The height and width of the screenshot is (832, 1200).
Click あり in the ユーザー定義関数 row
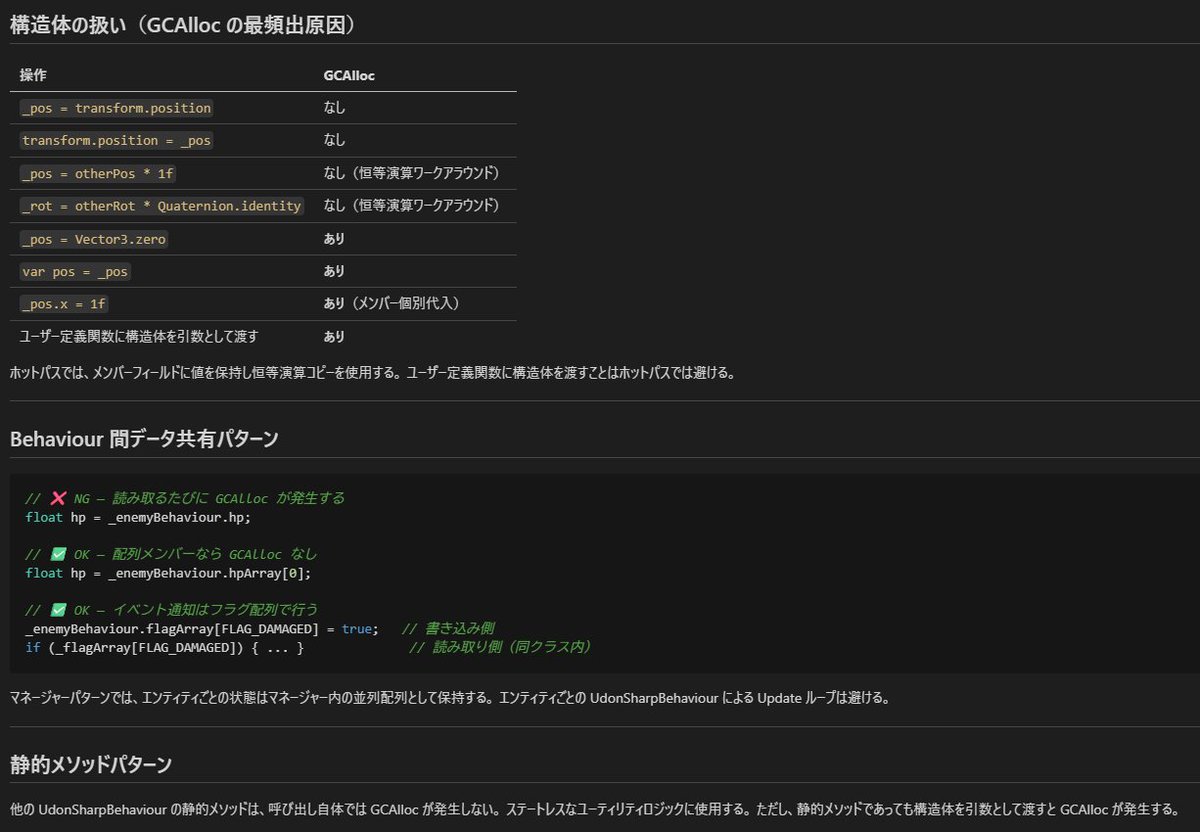coord(334,337)
